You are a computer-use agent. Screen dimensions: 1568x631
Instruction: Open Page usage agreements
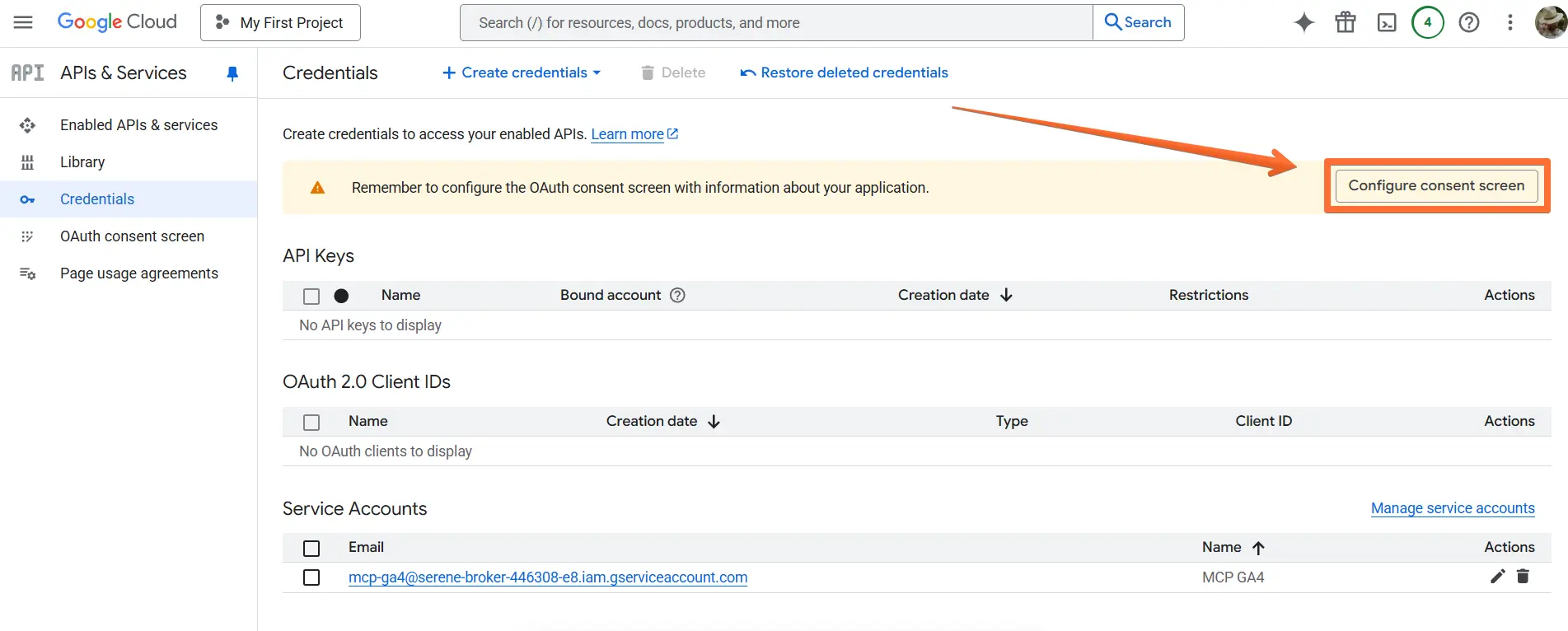pos(139,273)
